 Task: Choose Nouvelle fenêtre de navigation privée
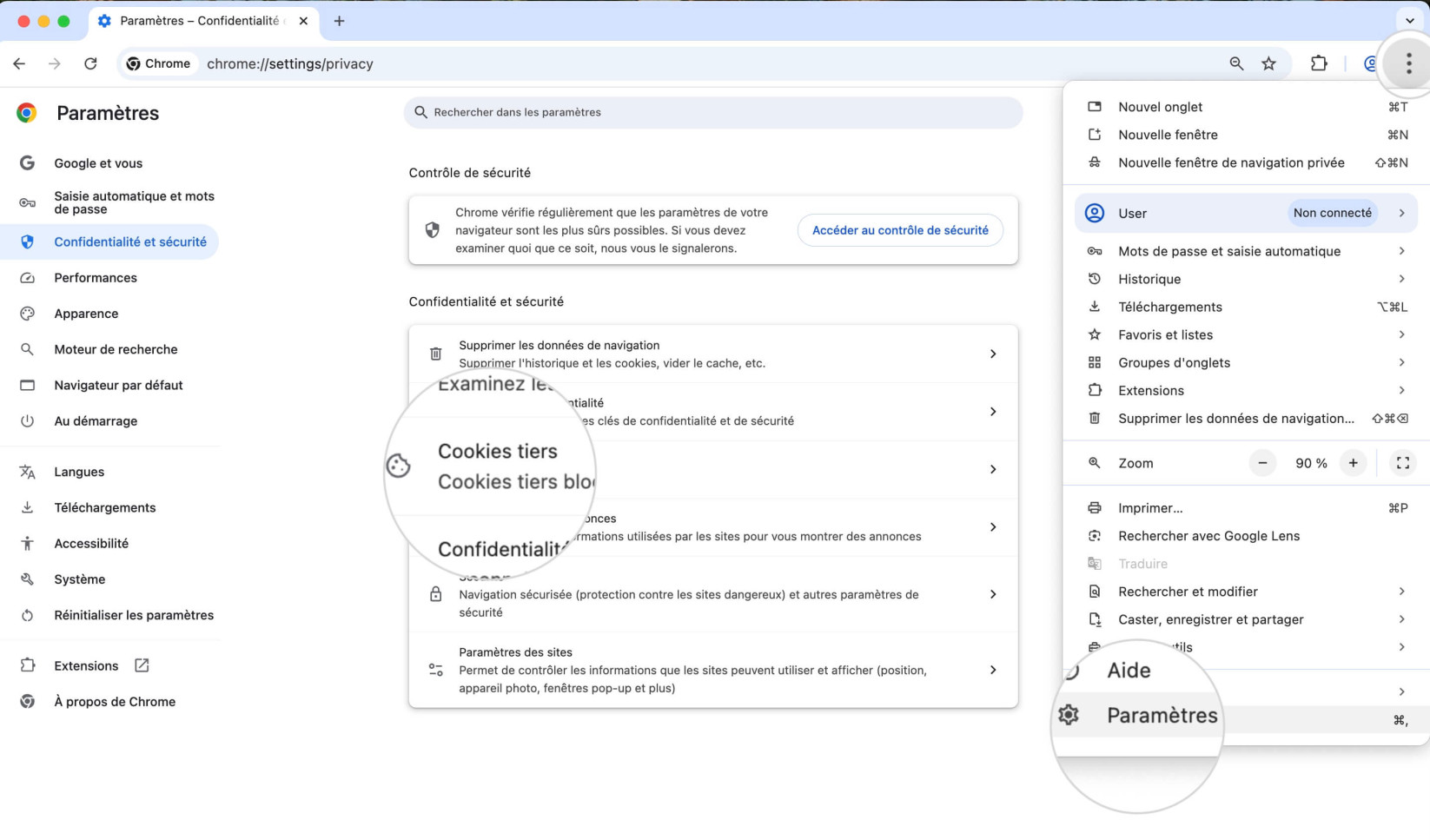tap(1247, 162)
